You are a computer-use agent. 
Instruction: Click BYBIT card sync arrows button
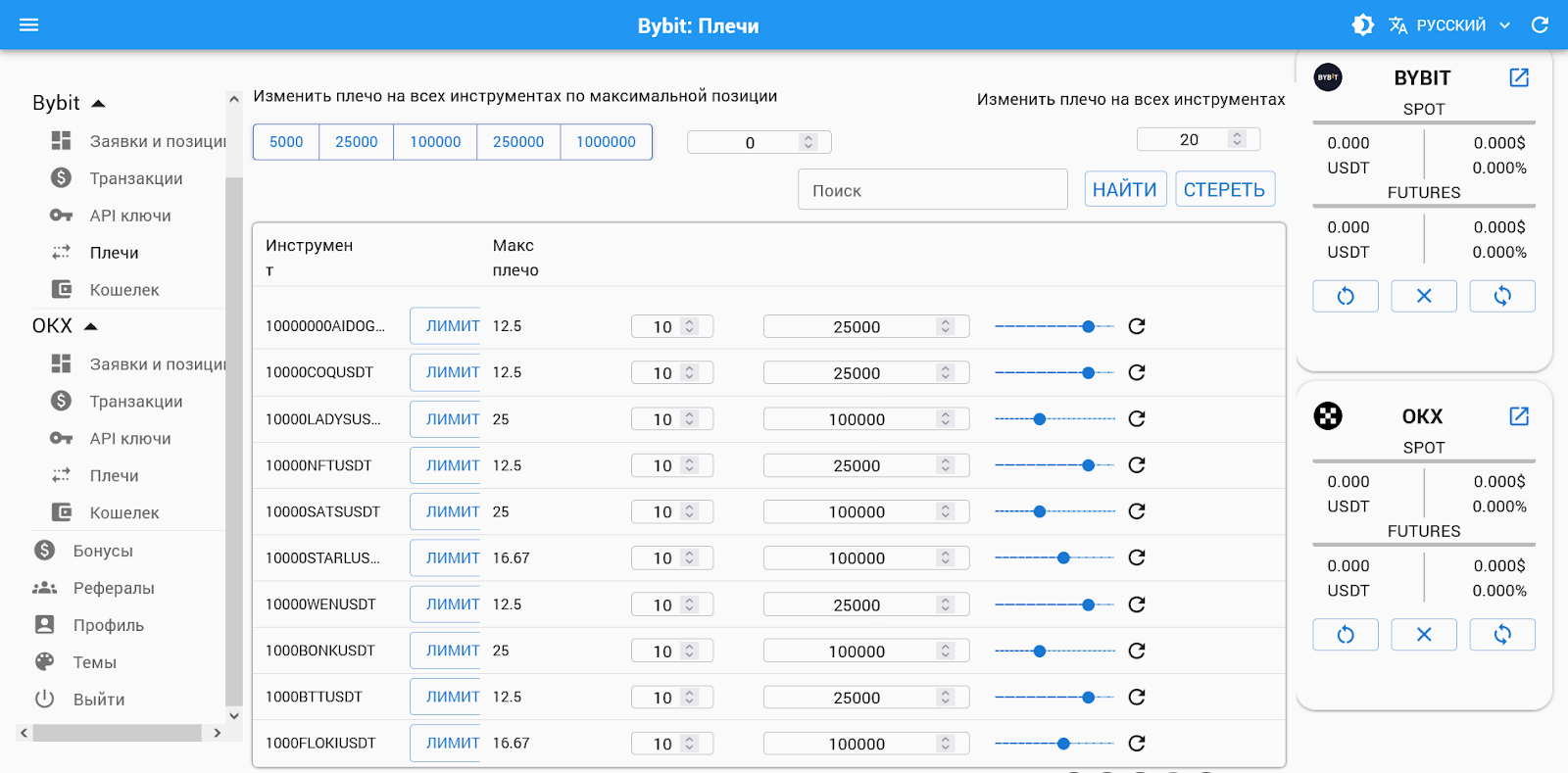1502,296
